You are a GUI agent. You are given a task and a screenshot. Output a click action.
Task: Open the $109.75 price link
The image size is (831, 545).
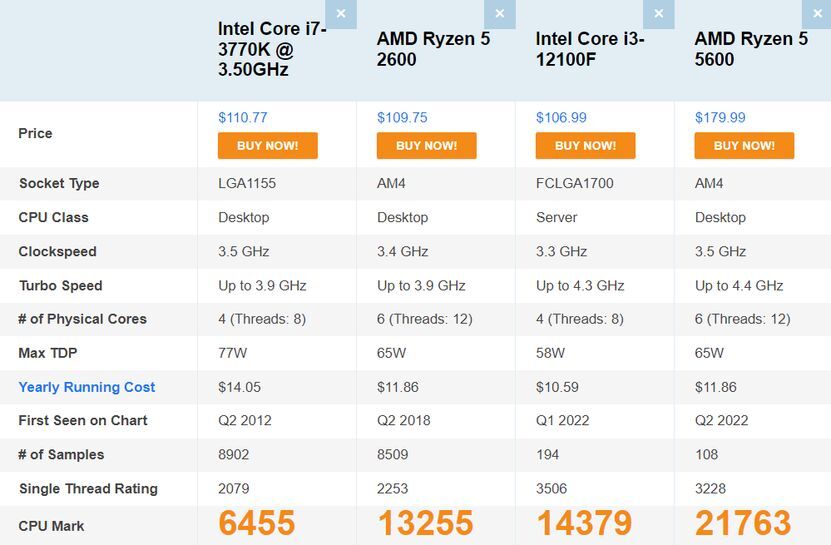[402, 117]
